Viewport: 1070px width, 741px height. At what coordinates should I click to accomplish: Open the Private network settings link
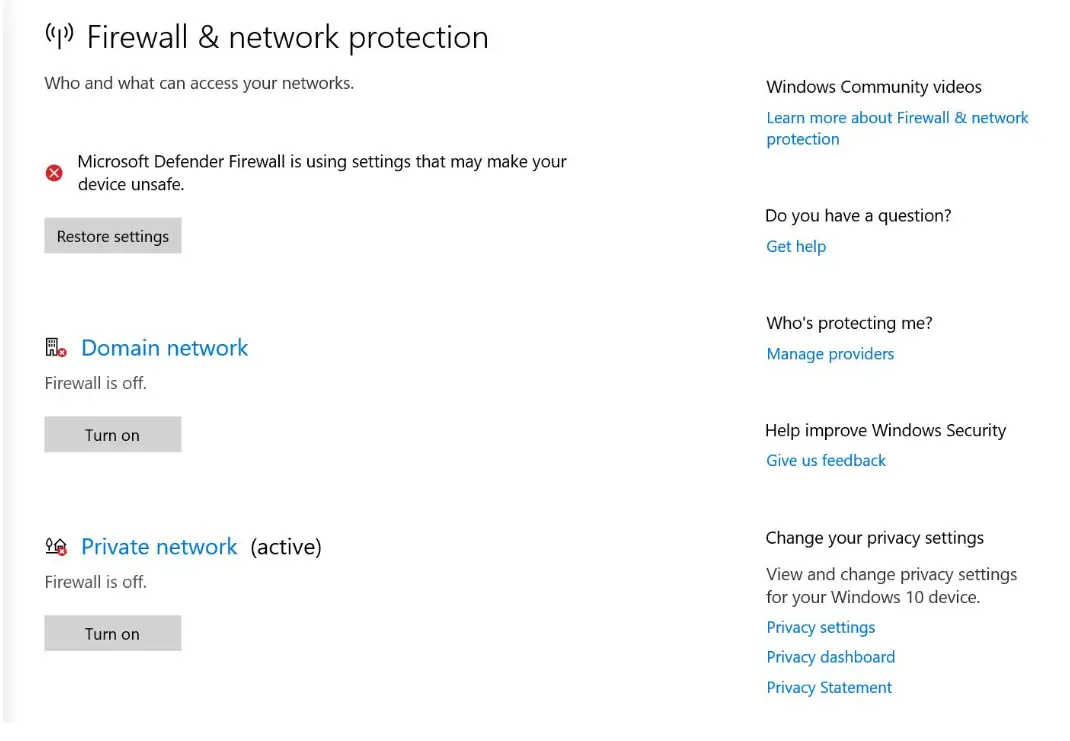click(159, 547)
